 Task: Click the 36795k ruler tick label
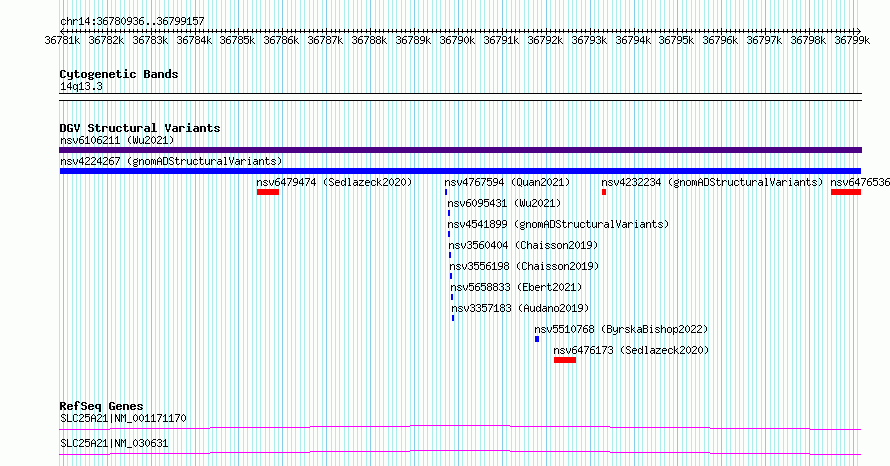676,40
